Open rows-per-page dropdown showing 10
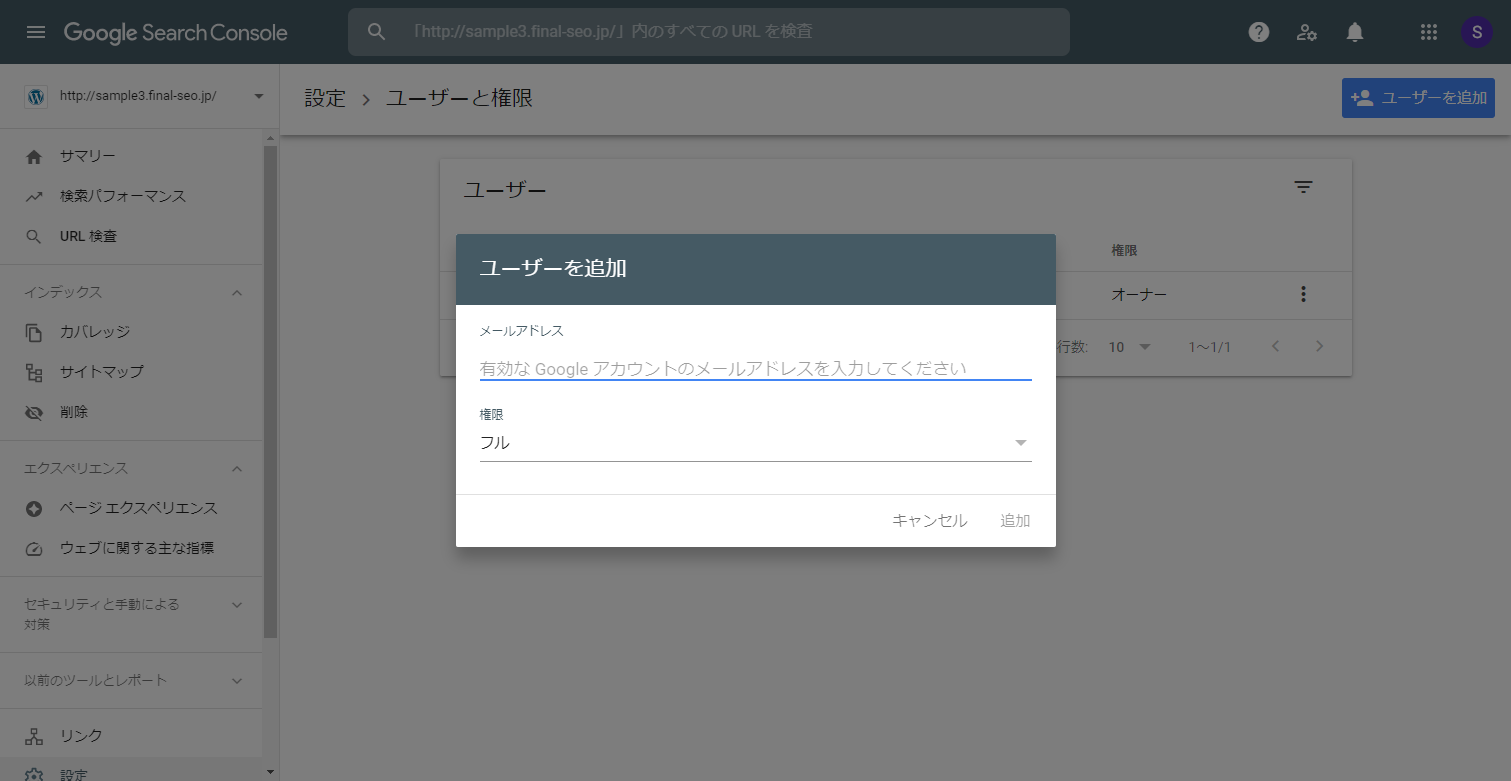This screenshot has width=1511, height=781. pos(1130,347)
